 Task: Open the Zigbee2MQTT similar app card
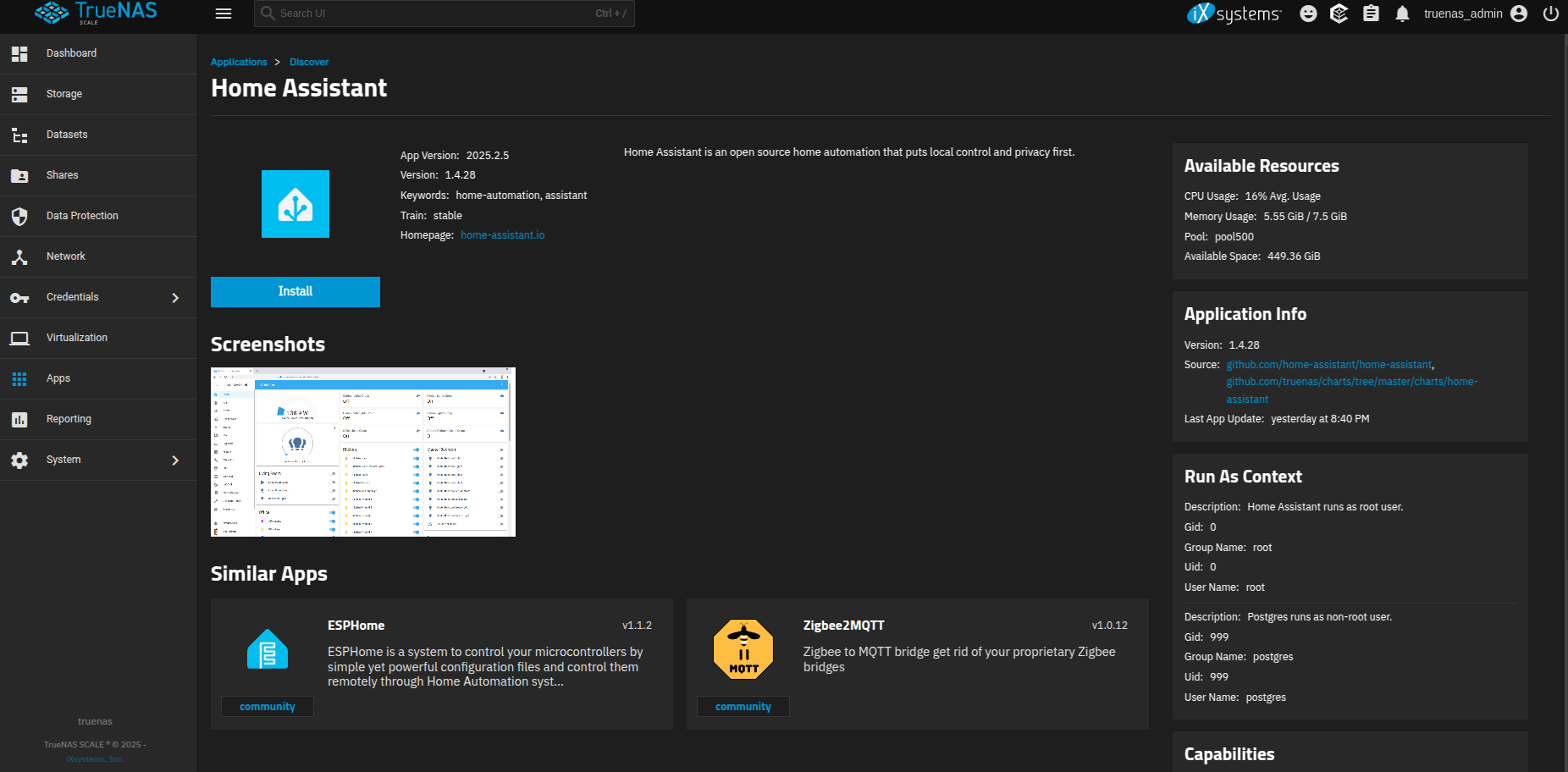pos(917,664)
